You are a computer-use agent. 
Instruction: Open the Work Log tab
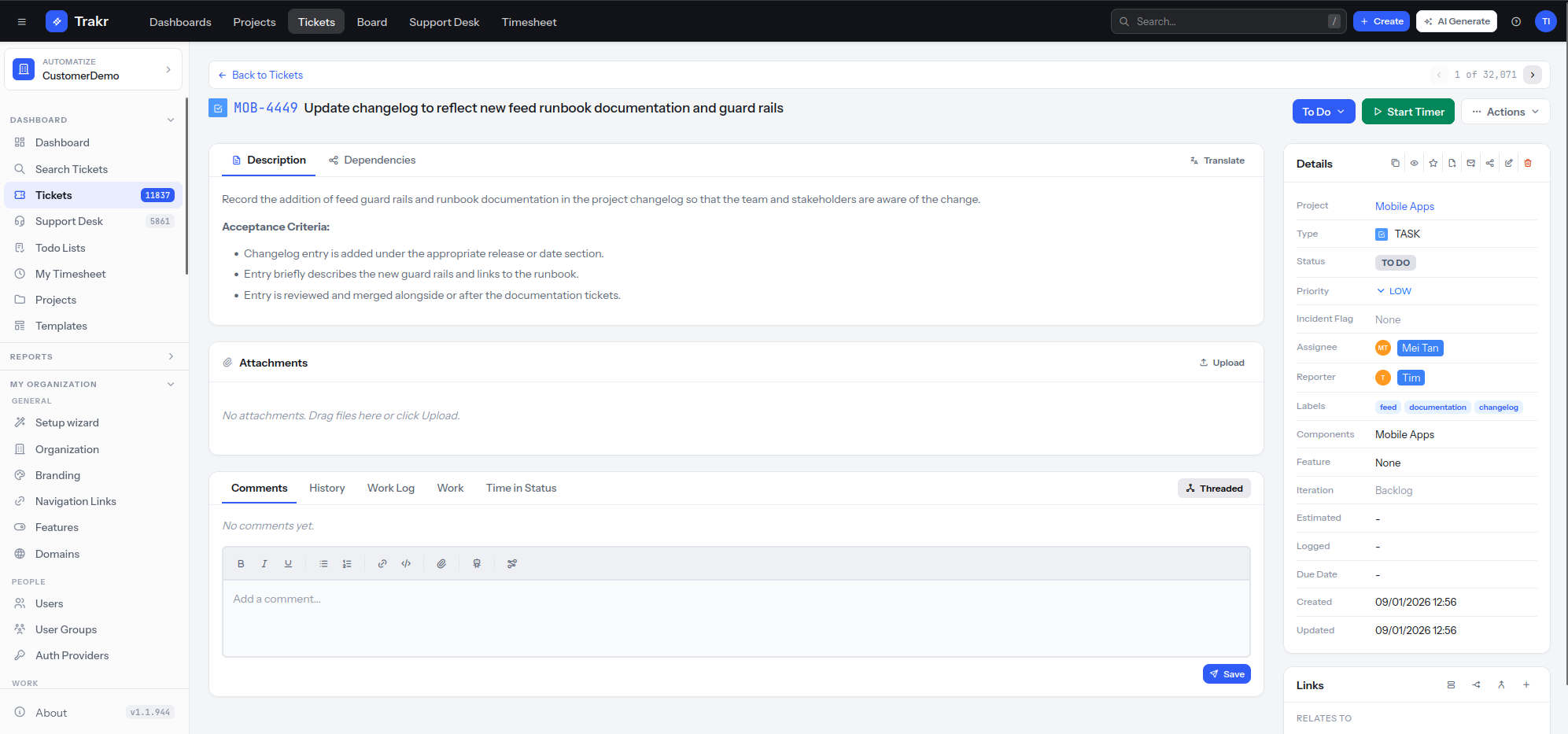point(391,488)
